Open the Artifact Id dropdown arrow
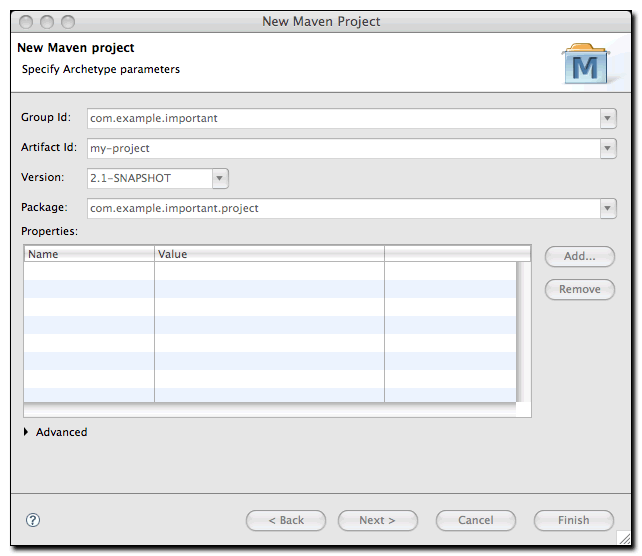This screenshot has height=556, width=642. (x=608, y=148)
